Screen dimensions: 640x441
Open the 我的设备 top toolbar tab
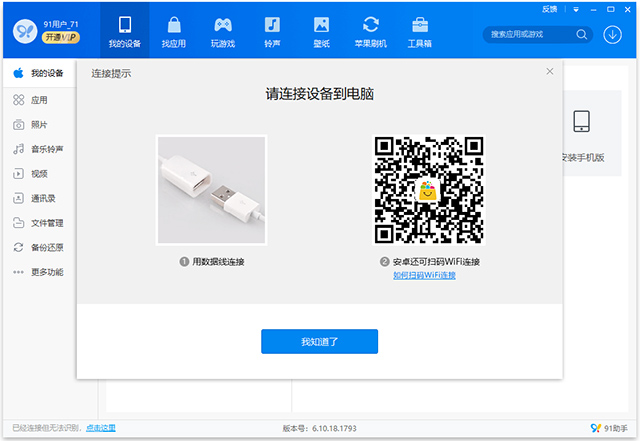point(125,31)
